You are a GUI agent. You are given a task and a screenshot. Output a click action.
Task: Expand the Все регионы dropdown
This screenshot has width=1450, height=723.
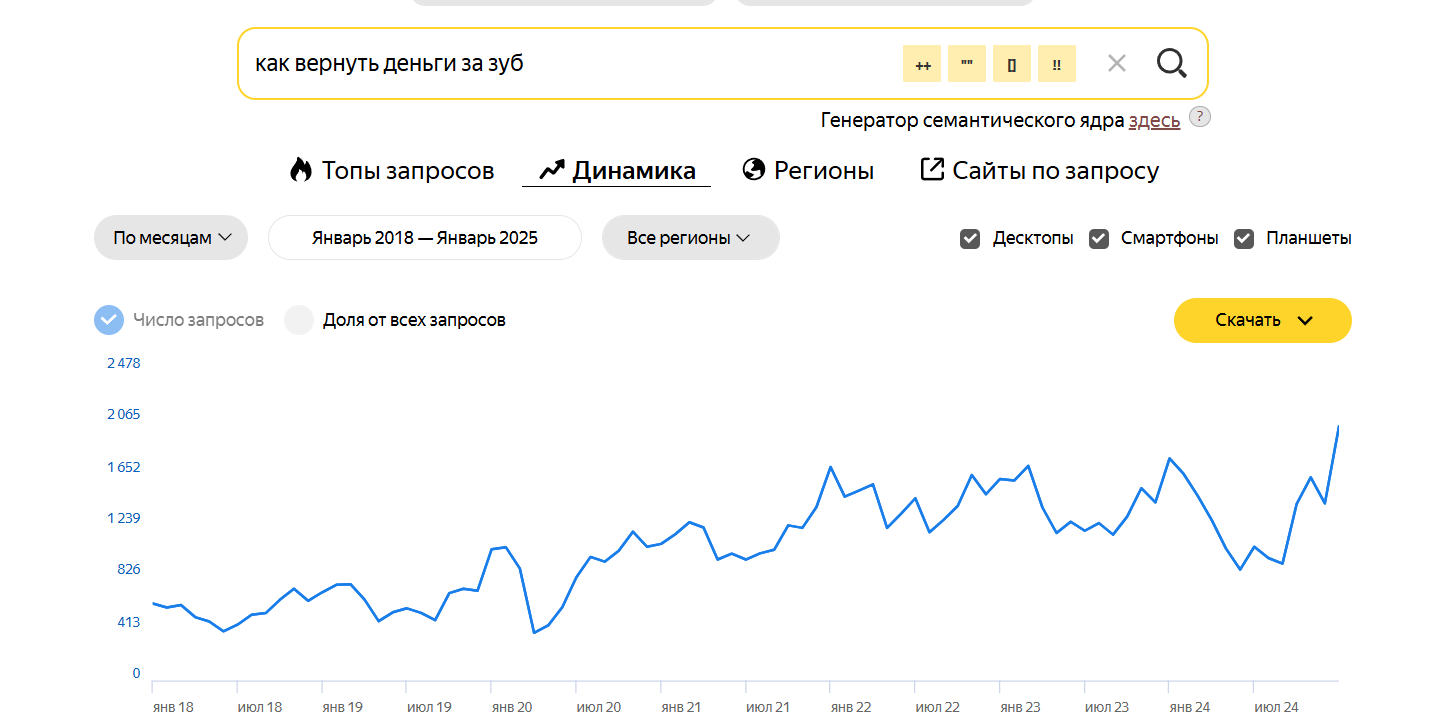click(690, 238)
